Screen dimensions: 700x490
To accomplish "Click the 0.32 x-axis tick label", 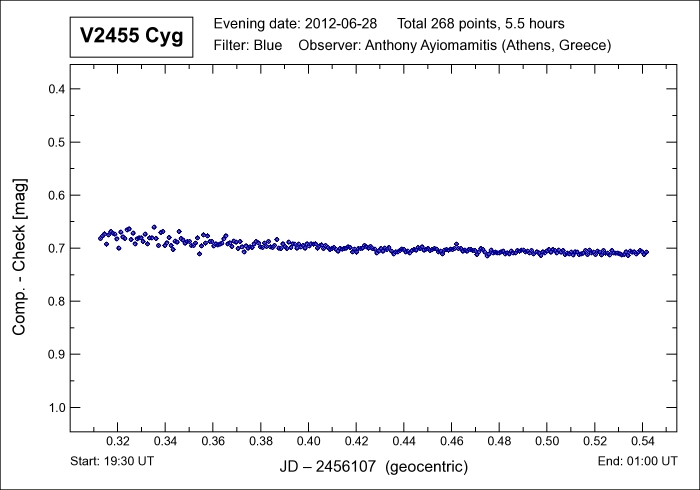I will pyautogui.click(x=118, y=440).
